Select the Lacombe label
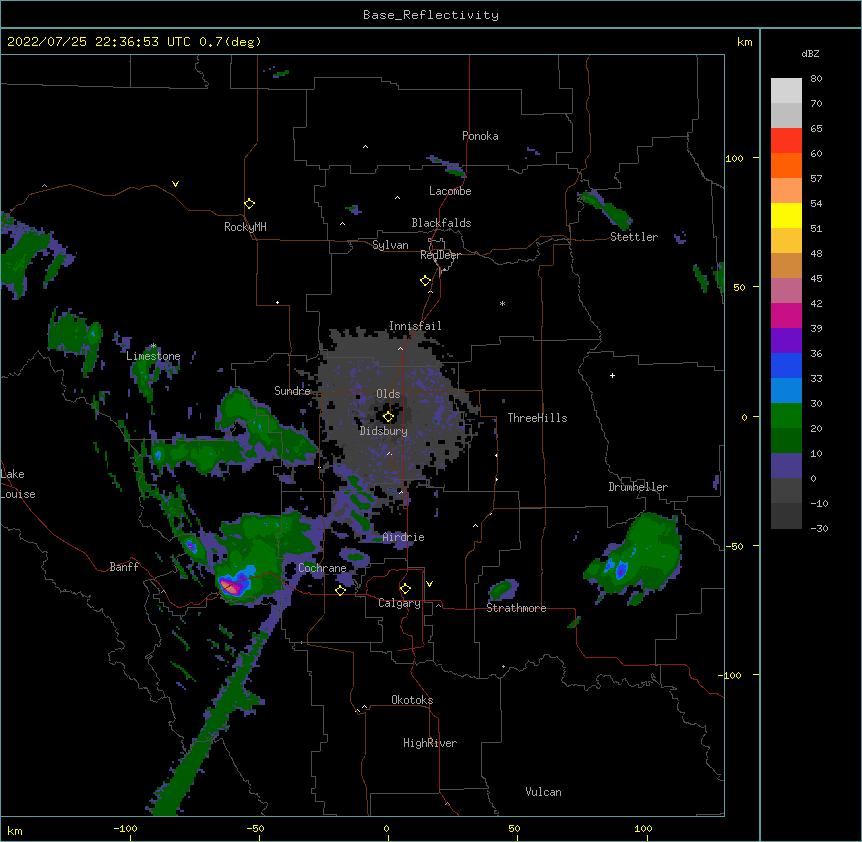Image resolution: width=862 pixels, height=842 pixels. (x=450, y=191)
